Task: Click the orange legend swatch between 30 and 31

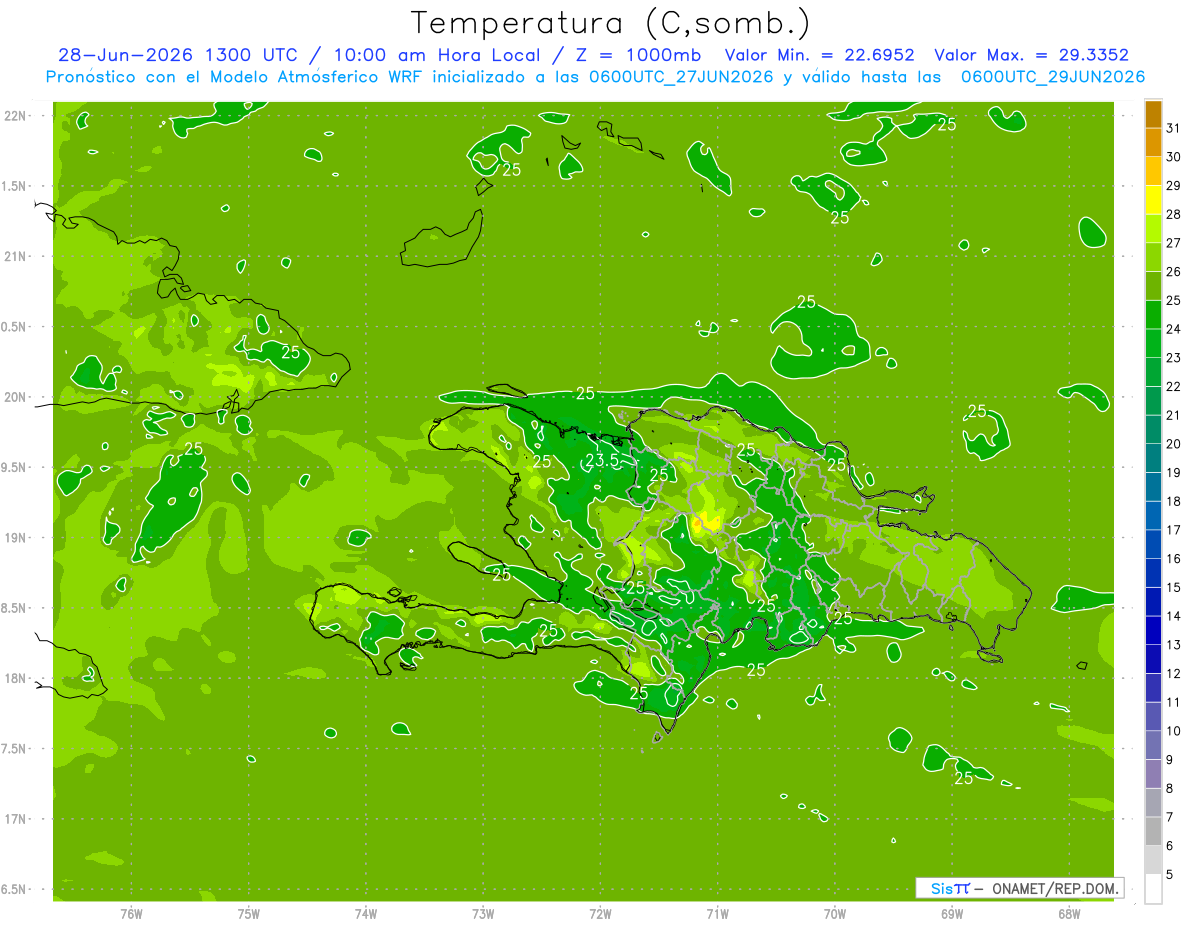Action: coord(1153,143)
